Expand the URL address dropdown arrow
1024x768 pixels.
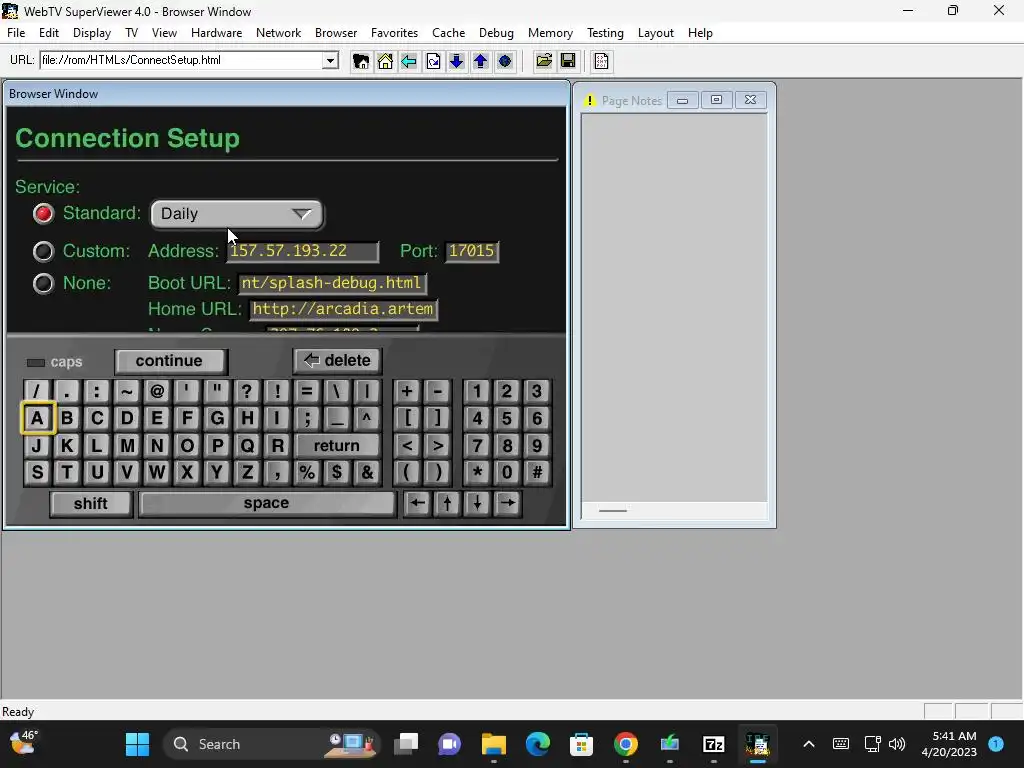tap(330, 61)
